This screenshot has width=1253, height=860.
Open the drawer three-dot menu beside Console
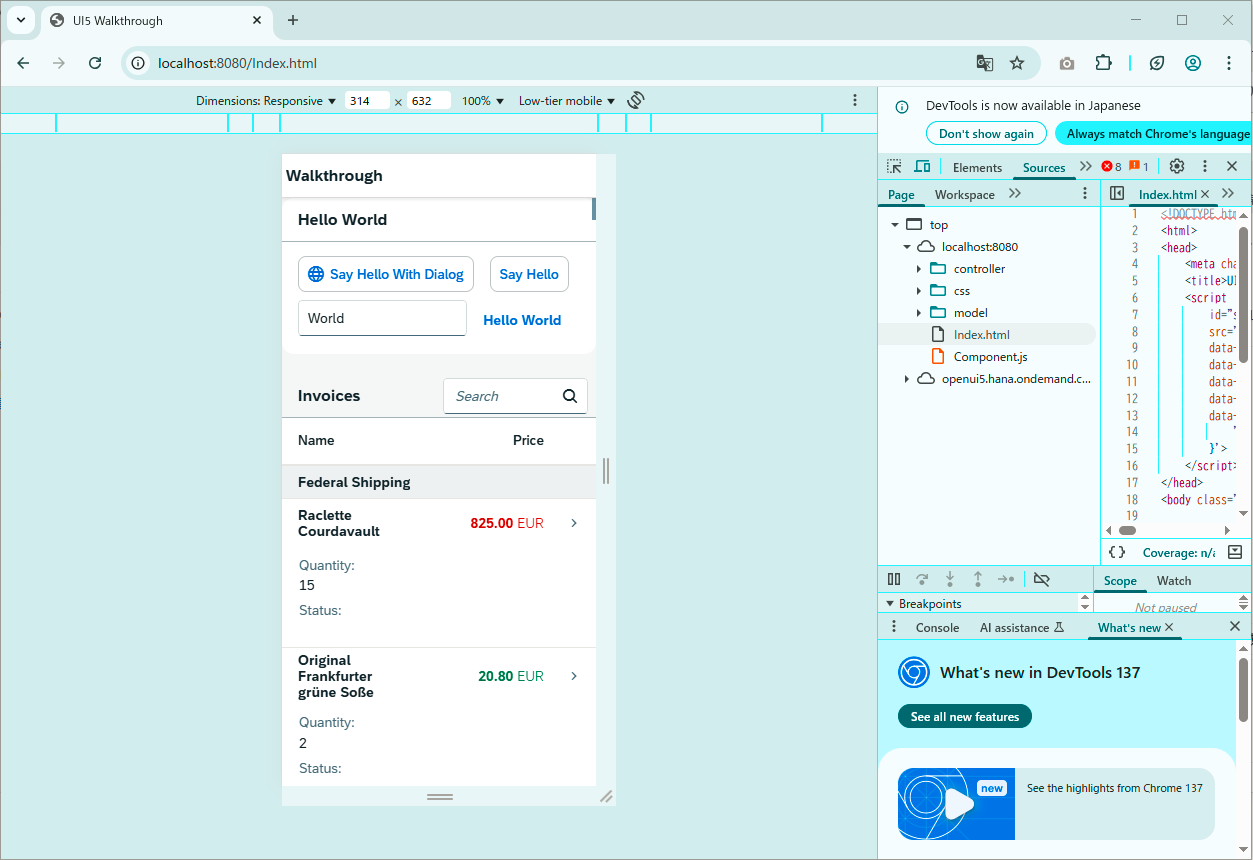pos(894,627)
